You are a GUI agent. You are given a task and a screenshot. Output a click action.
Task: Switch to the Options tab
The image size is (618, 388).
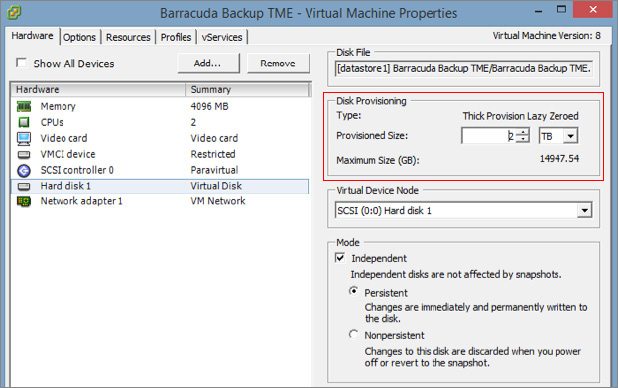[79, 37]
